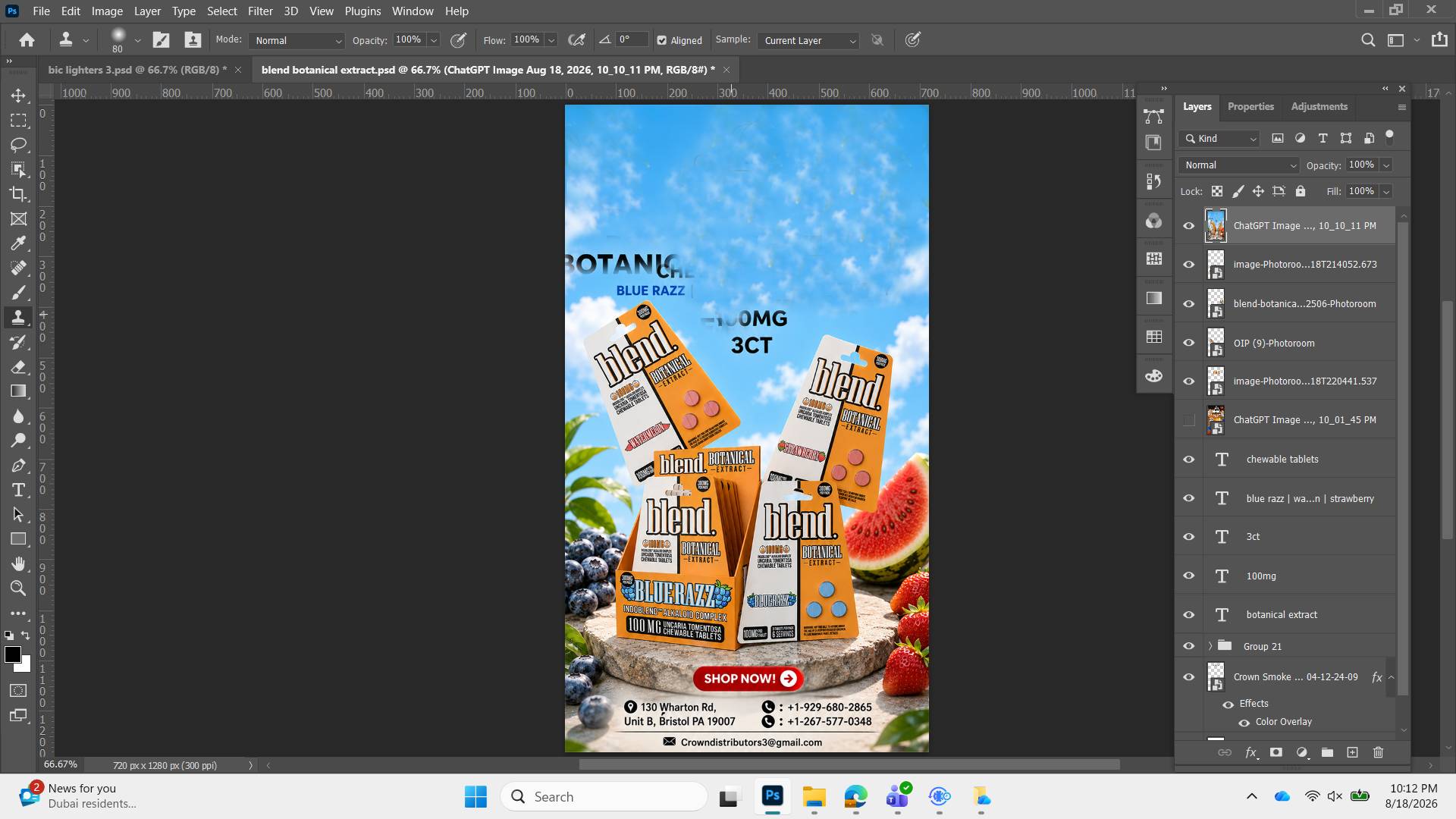Viewport: 1456px width, 819px height.
Task: Select the Eraser tool
Action: (18, 367)
